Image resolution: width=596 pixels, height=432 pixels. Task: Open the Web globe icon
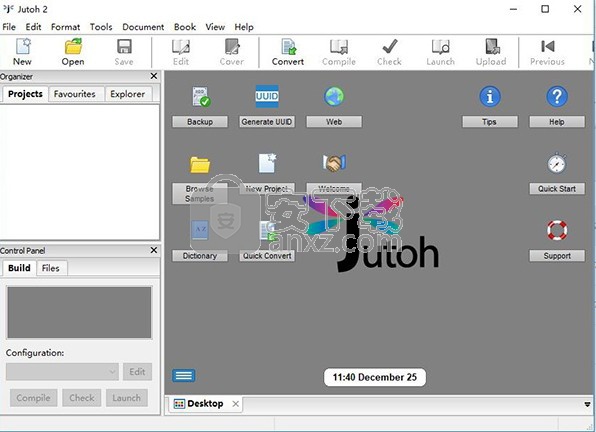334,96
